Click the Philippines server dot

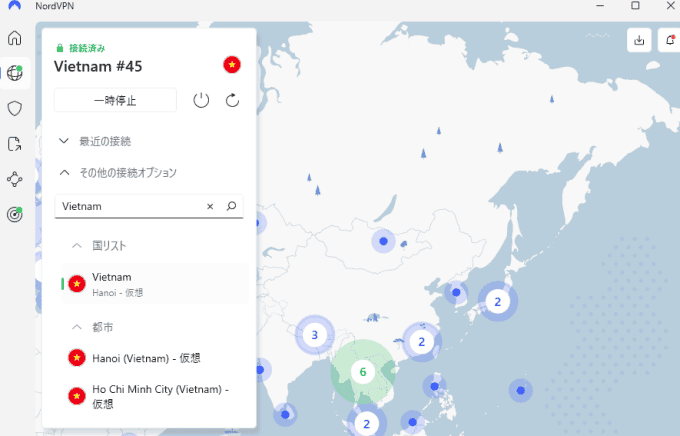435,386
